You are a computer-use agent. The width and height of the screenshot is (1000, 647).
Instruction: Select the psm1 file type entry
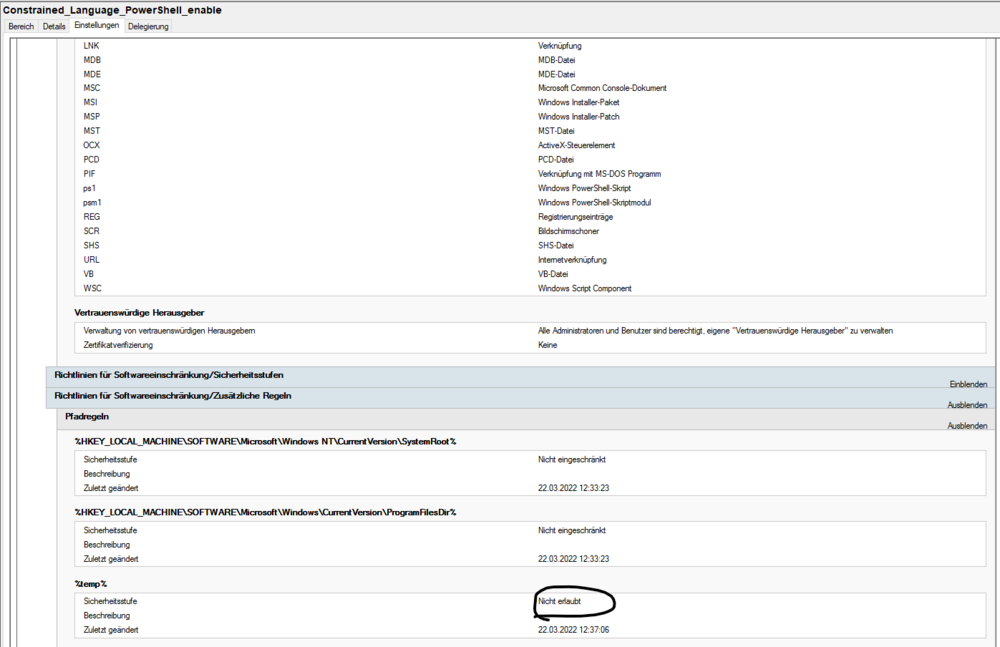coord(93,203)
